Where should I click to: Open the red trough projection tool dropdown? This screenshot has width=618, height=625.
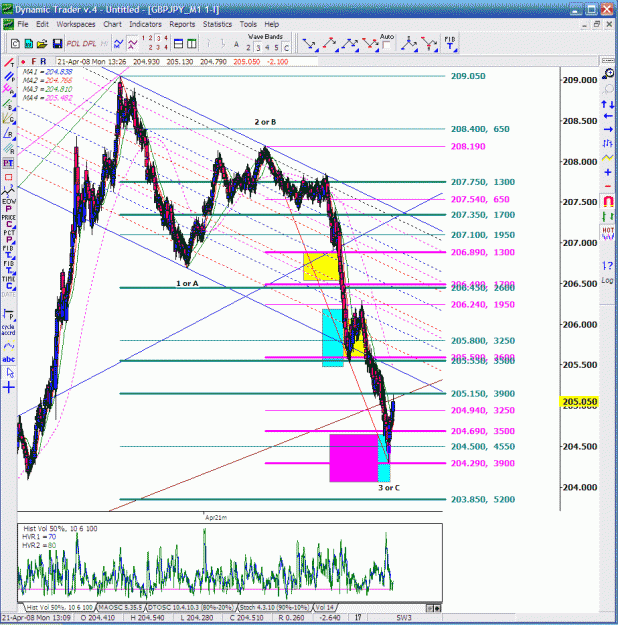(x=430, y=44)
